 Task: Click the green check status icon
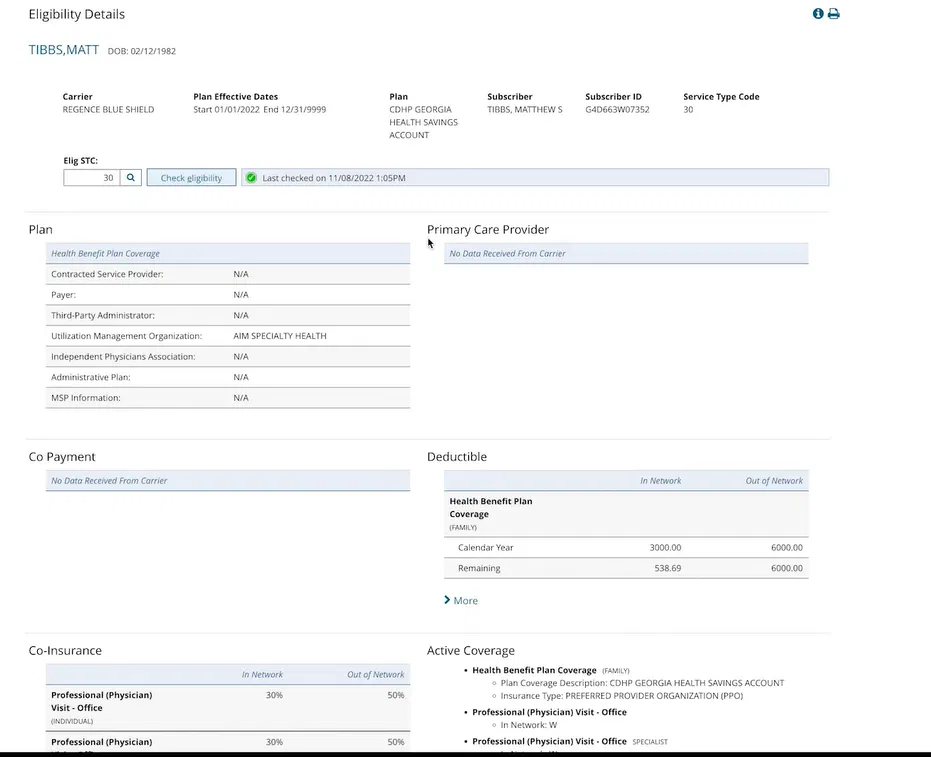click(251, 178)
